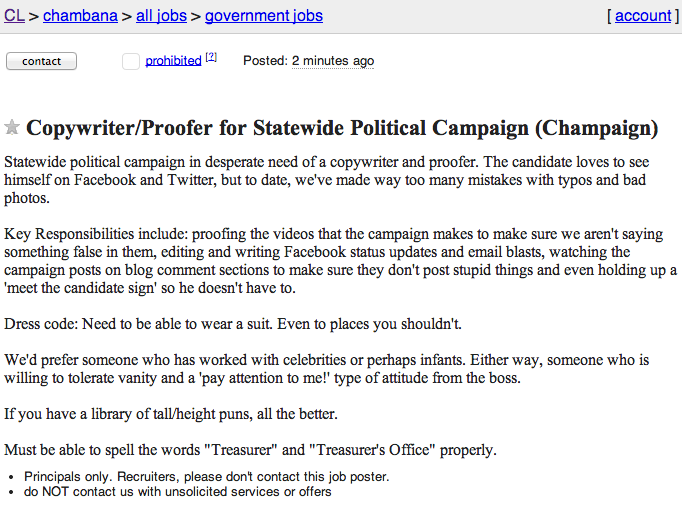
Task: Favorite this posting with the star icon
Action: click(x=12, y=127)
